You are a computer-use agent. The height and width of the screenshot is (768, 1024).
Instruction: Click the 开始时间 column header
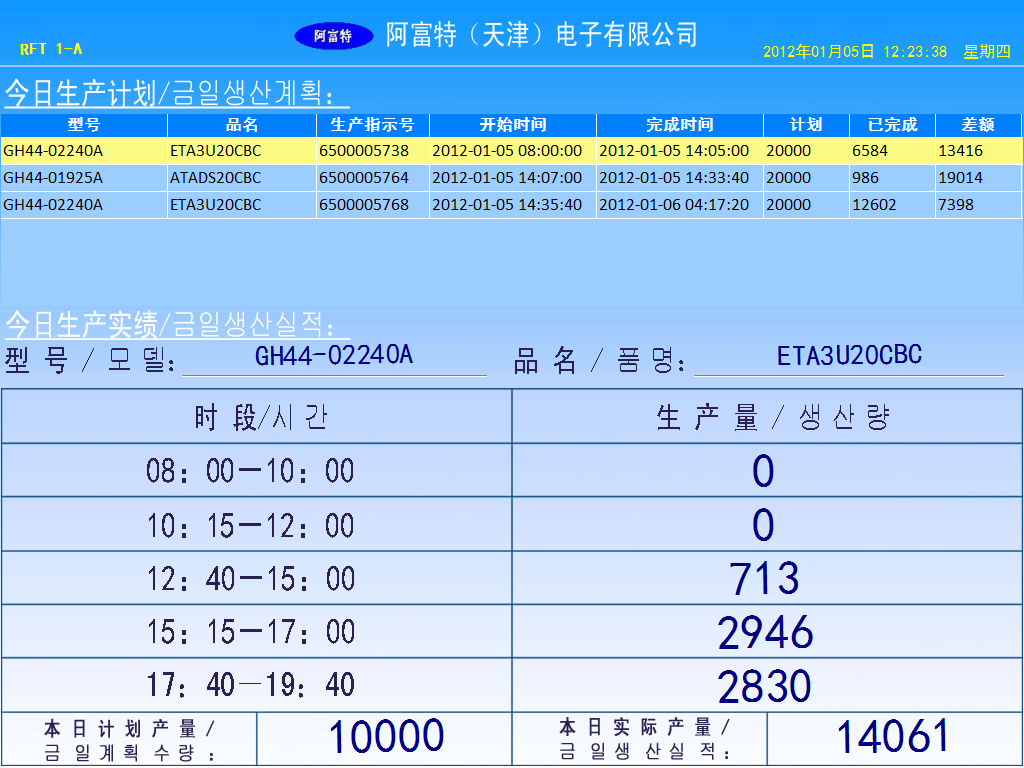(513, 125)
